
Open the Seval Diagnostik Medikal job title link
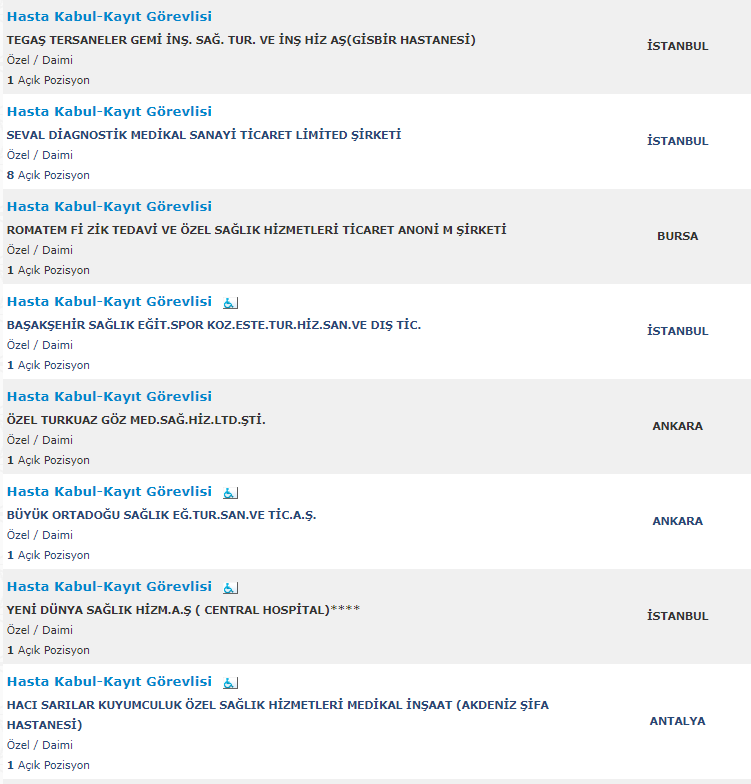tap(109, 112)
